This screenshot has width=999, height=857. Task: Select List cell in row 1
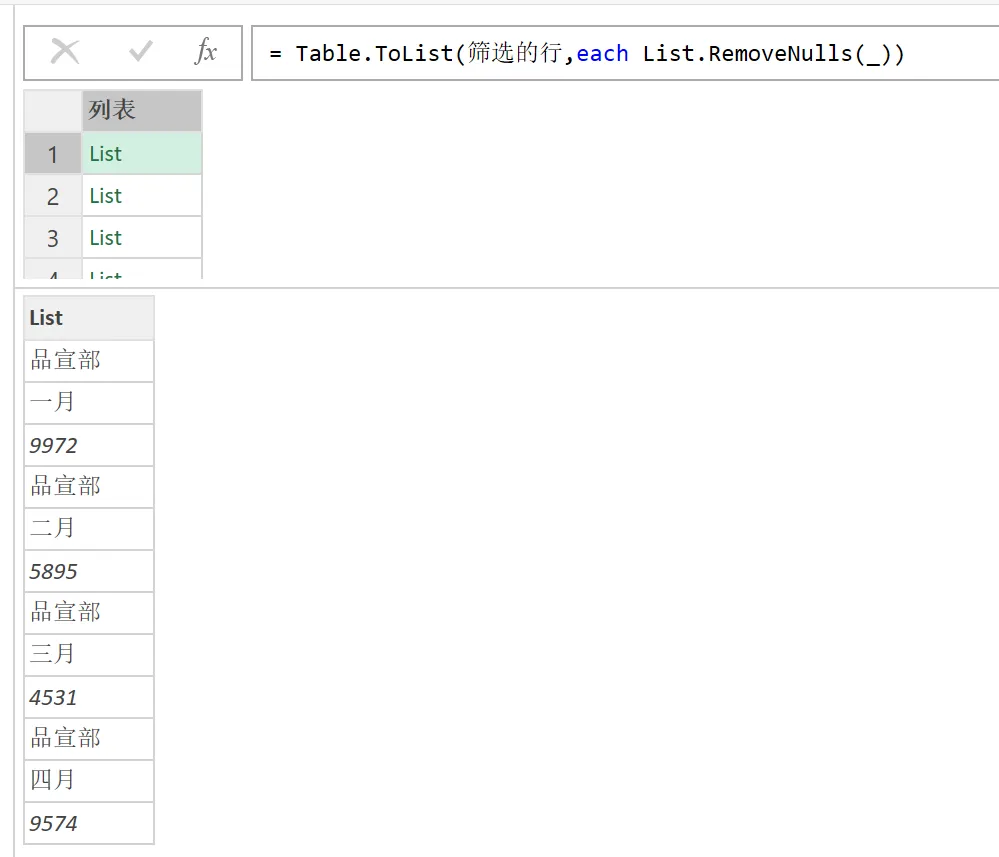(x=141, y=154)
